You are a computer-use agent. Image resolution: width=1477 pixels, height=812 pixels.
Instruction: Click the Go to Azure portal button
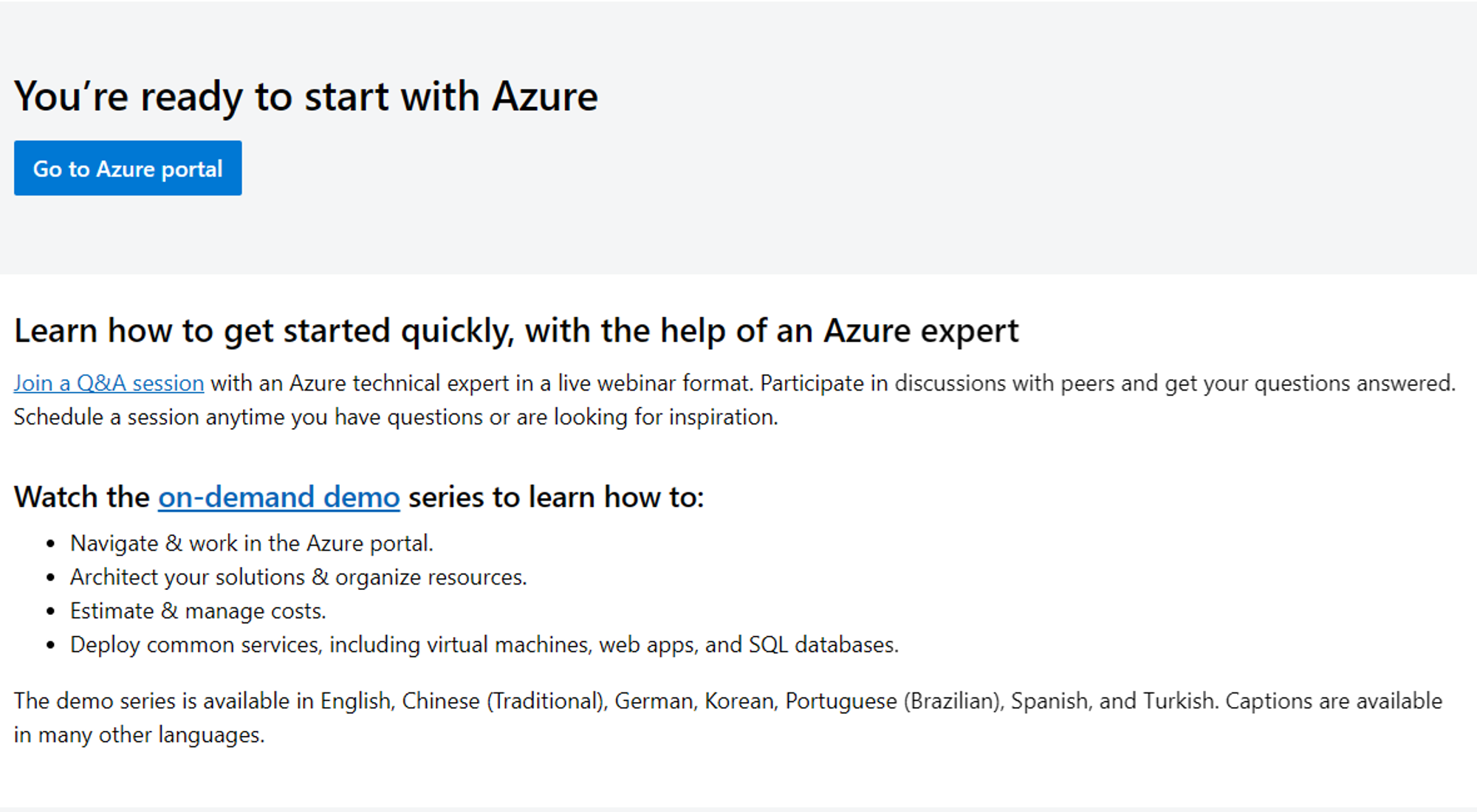click(128, 168)
